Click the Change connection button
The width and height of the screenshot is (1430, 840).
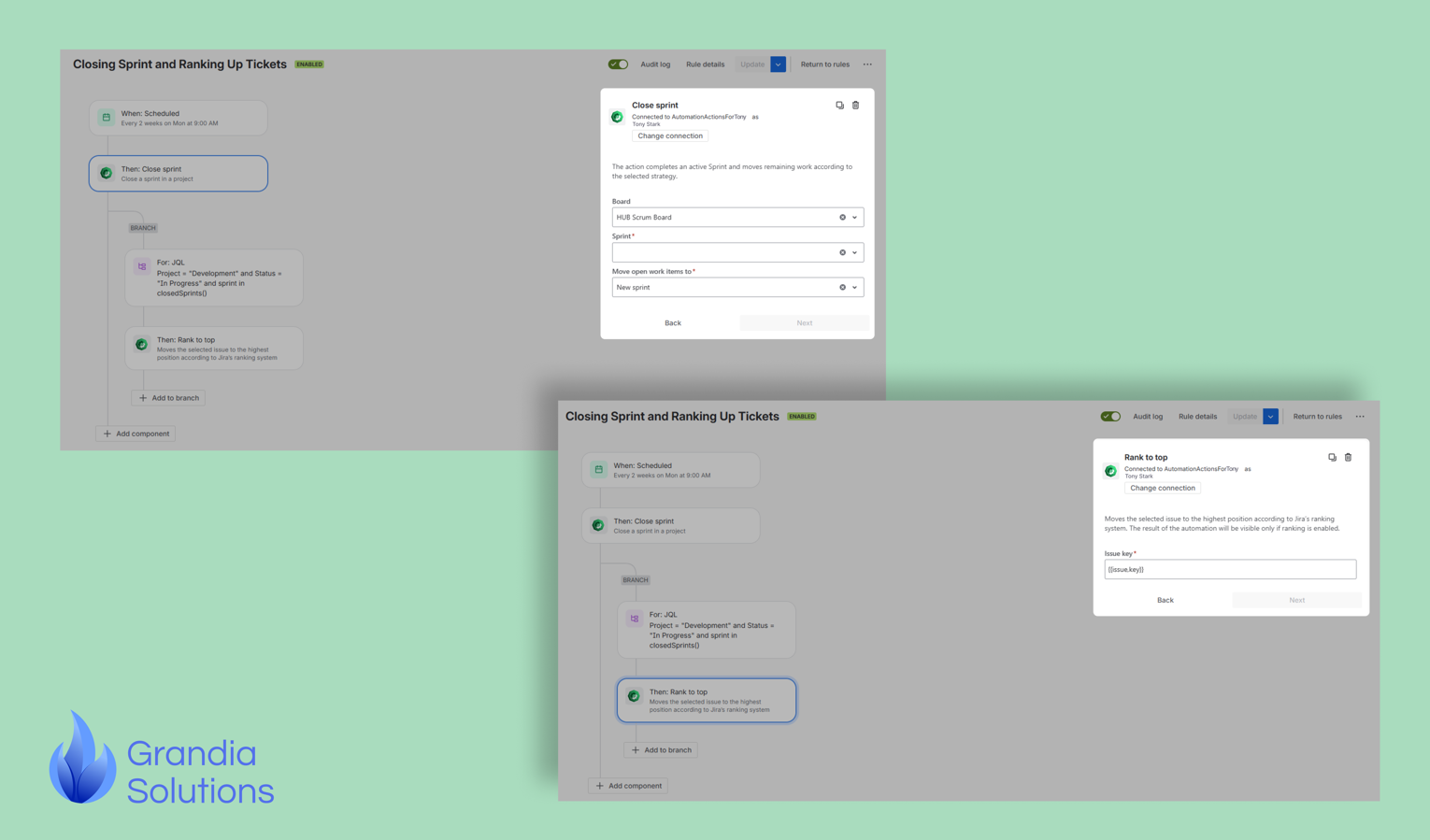(x=670, y=135)
